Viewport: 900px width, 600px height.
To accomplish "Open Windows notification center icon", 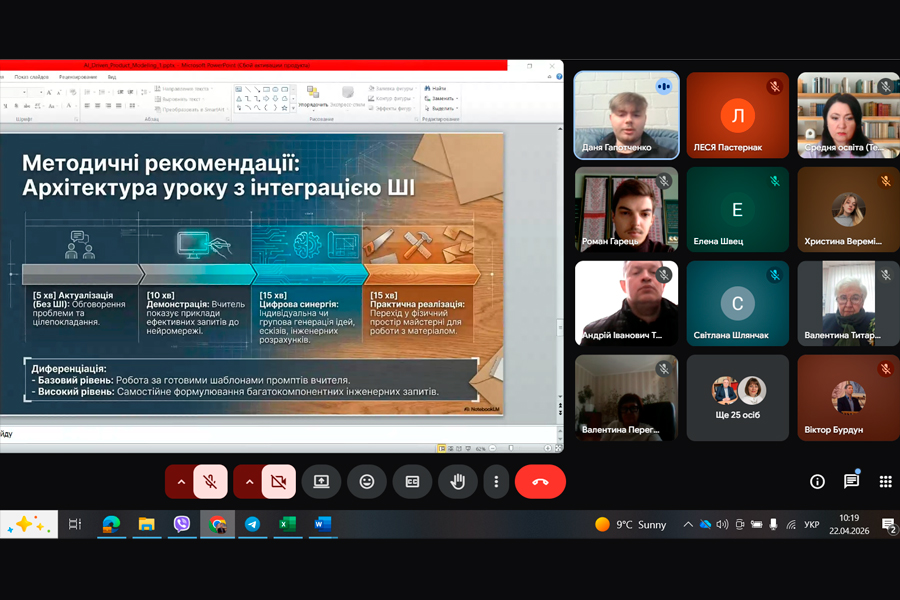I will pyautogui.click(x=889, y=525).
